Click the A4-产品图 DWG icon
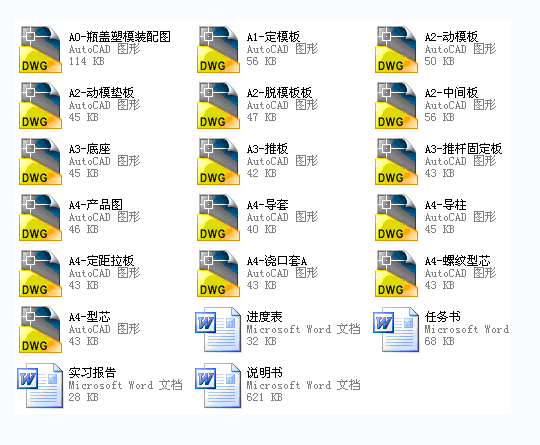 pyautogui.click(x=41, y=217)
